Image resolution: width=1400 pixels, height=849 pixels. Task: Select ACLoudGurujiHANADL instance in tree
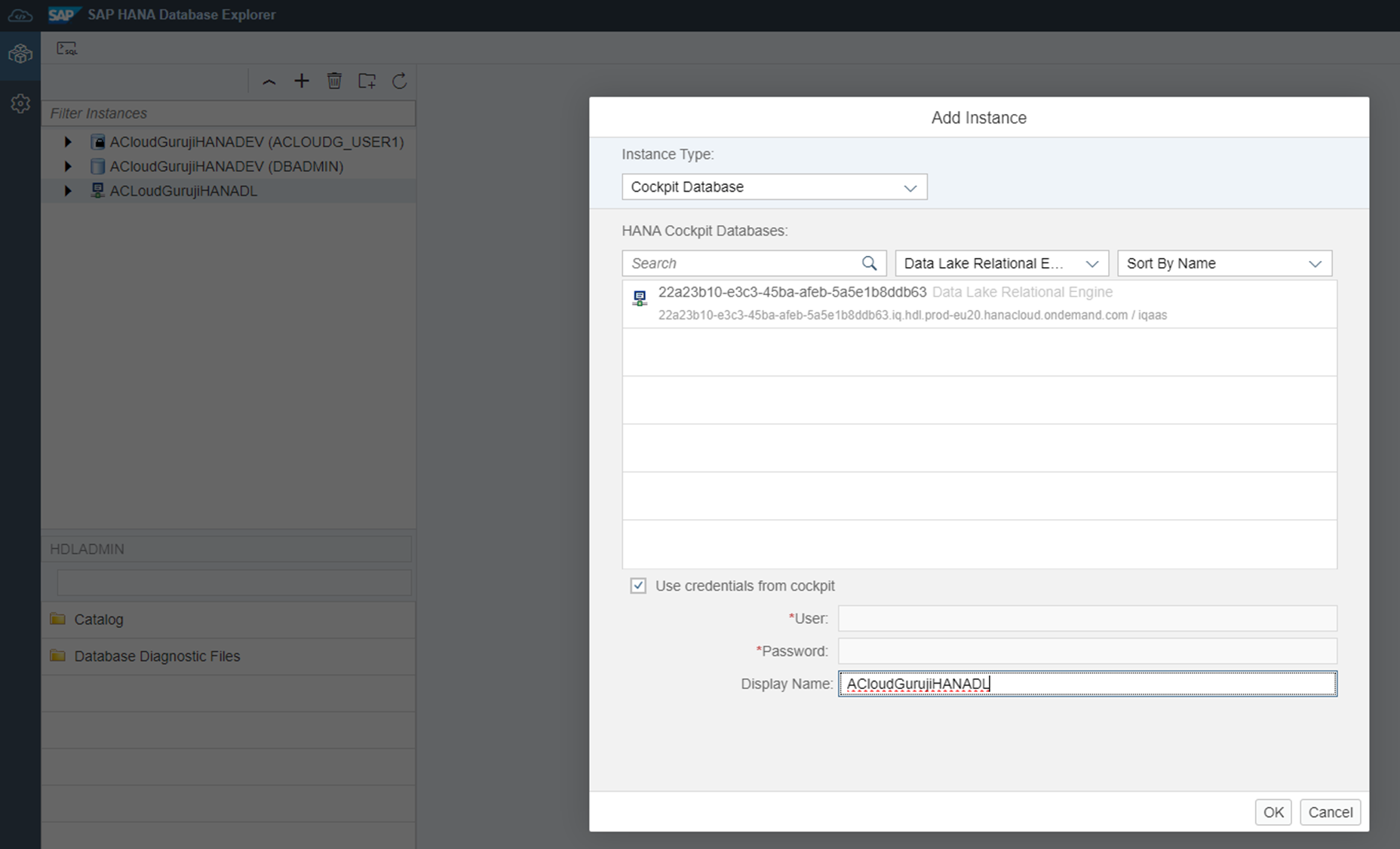pos(183,191)
